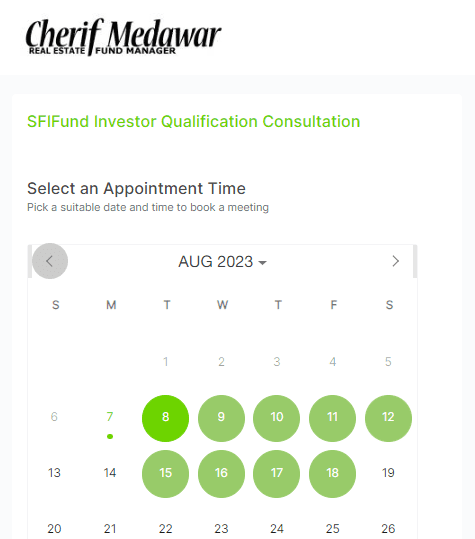The image size is (475, 539).
Task: Click date 22 in the calendar
Action: [165, 528]
